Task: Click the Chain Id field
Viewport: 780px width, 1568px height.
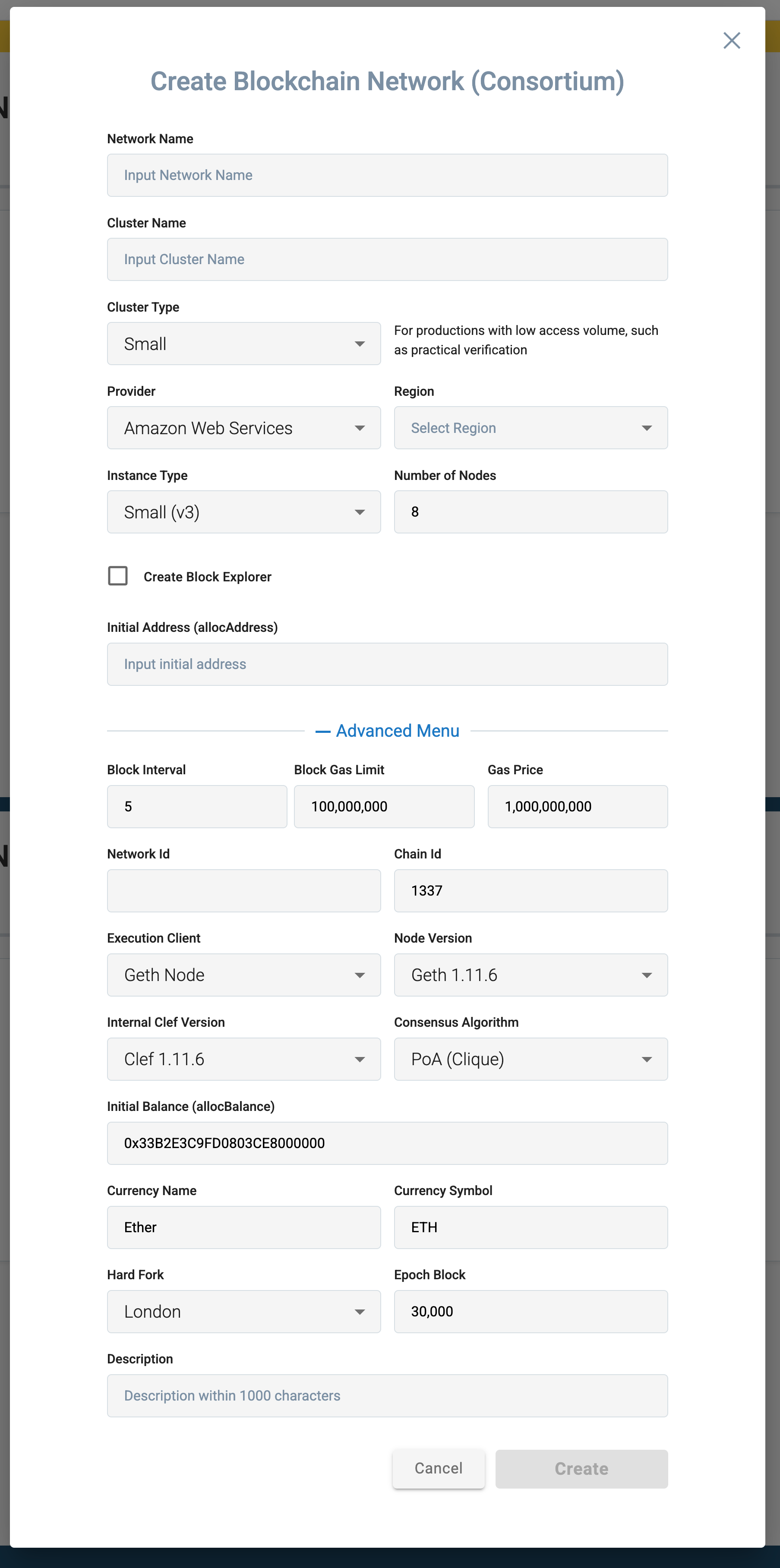Action: click(531, 890)
